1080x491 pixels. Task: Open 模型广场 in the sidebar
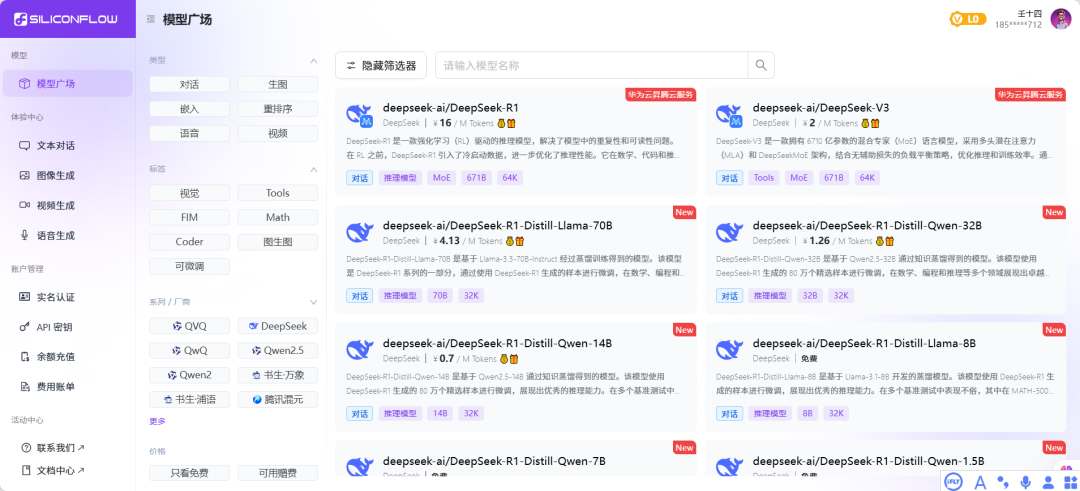68,83
